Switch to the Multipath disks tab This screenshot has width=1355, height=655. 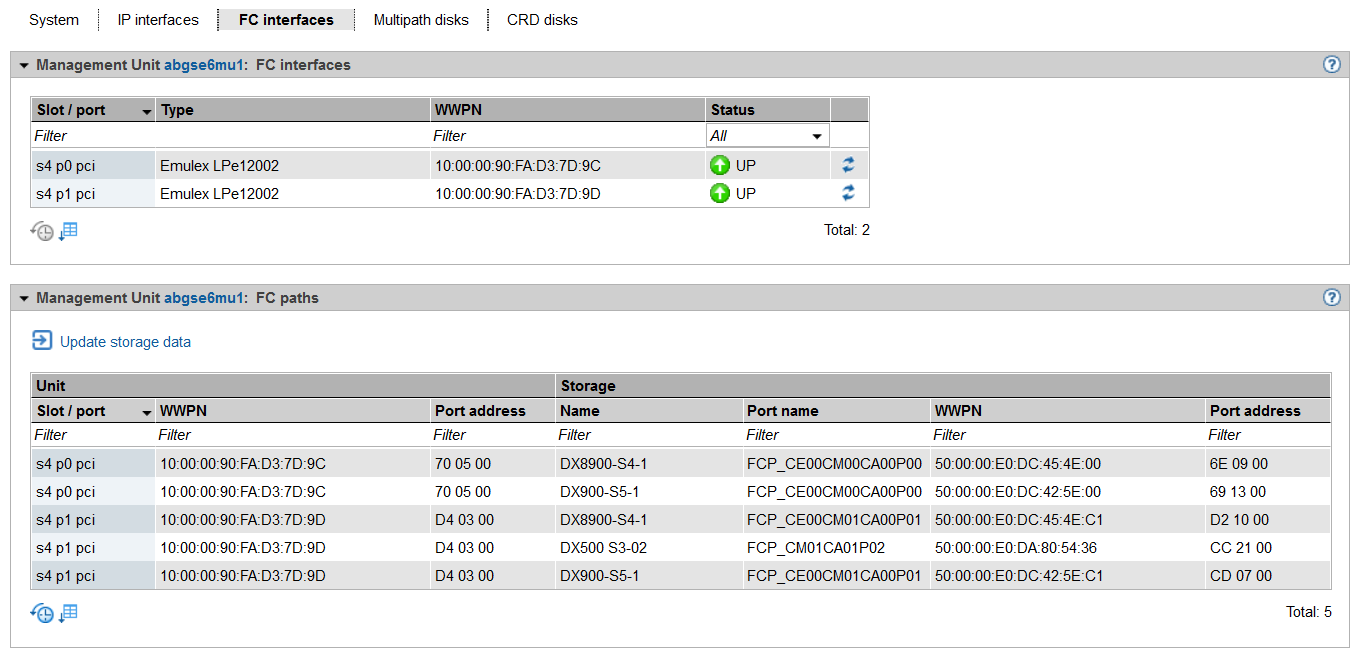tap(421, 20)
